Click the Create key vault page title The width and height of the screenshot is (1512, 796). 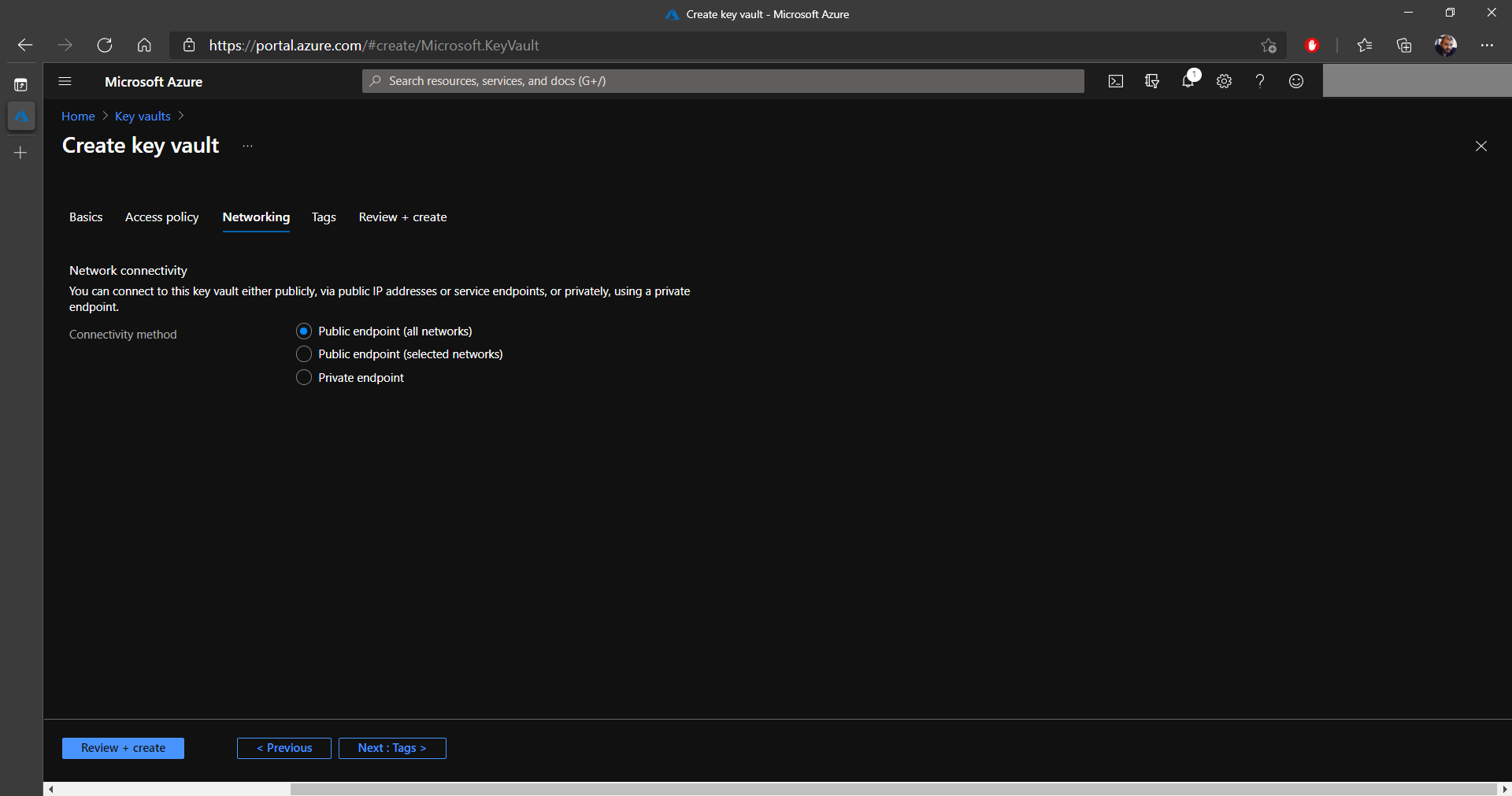141,146
